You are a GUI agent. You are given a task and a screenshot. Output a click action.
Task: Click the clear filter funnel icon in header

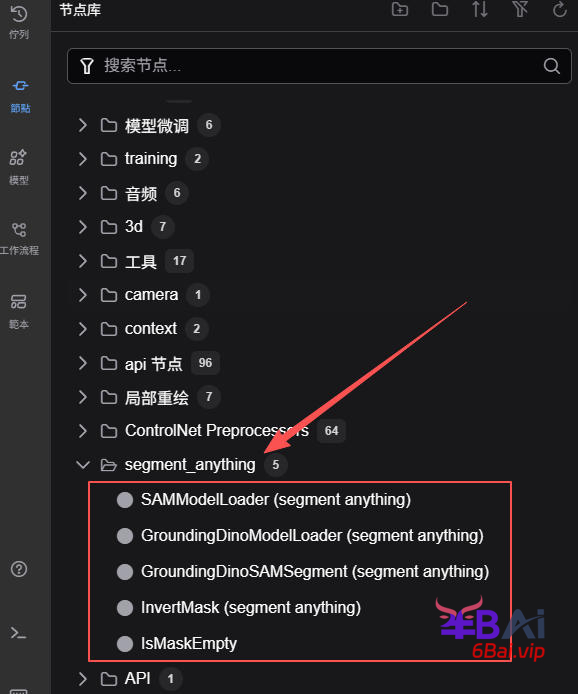(520, 9)
